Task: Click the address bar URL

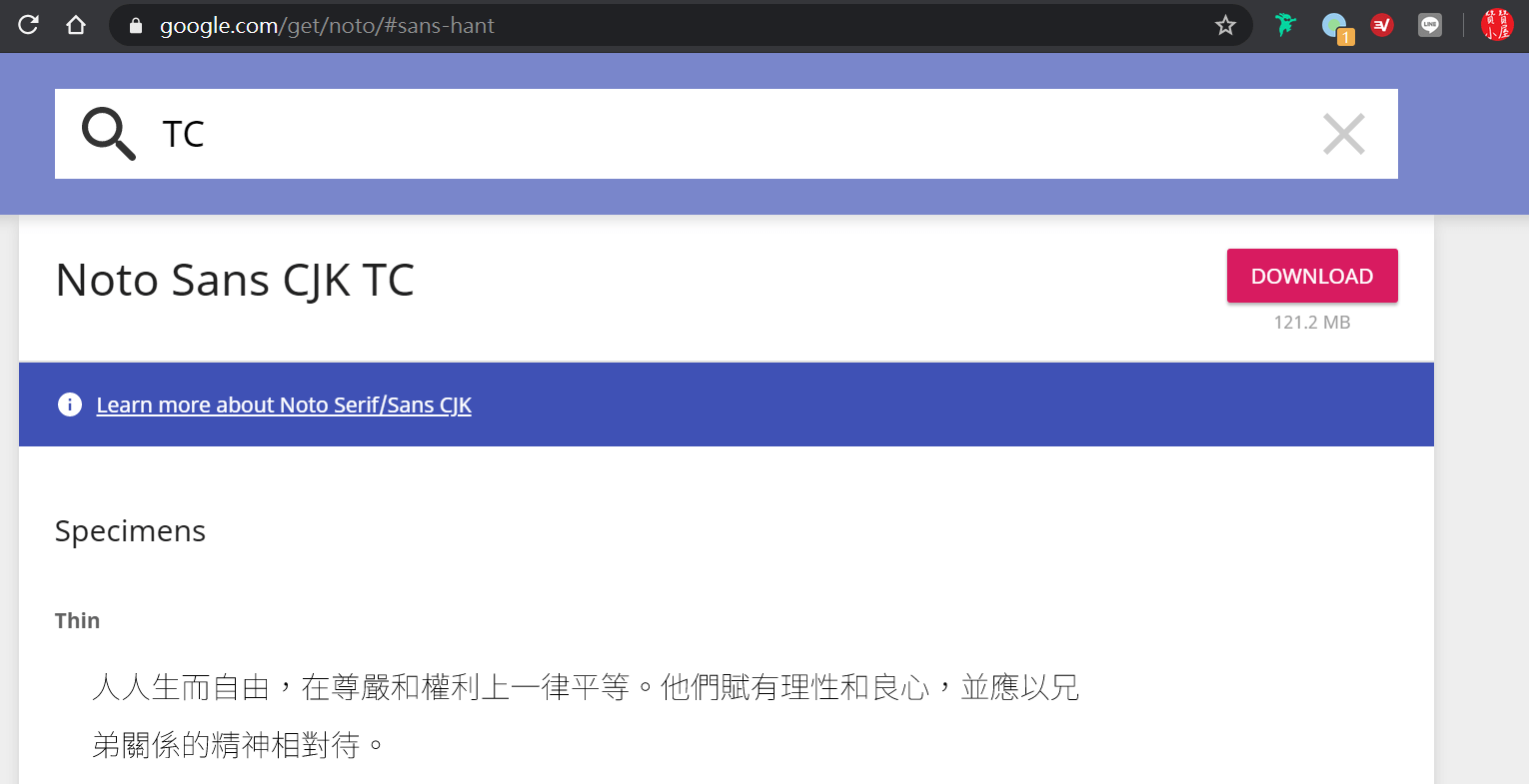Action: click(327, 26)
